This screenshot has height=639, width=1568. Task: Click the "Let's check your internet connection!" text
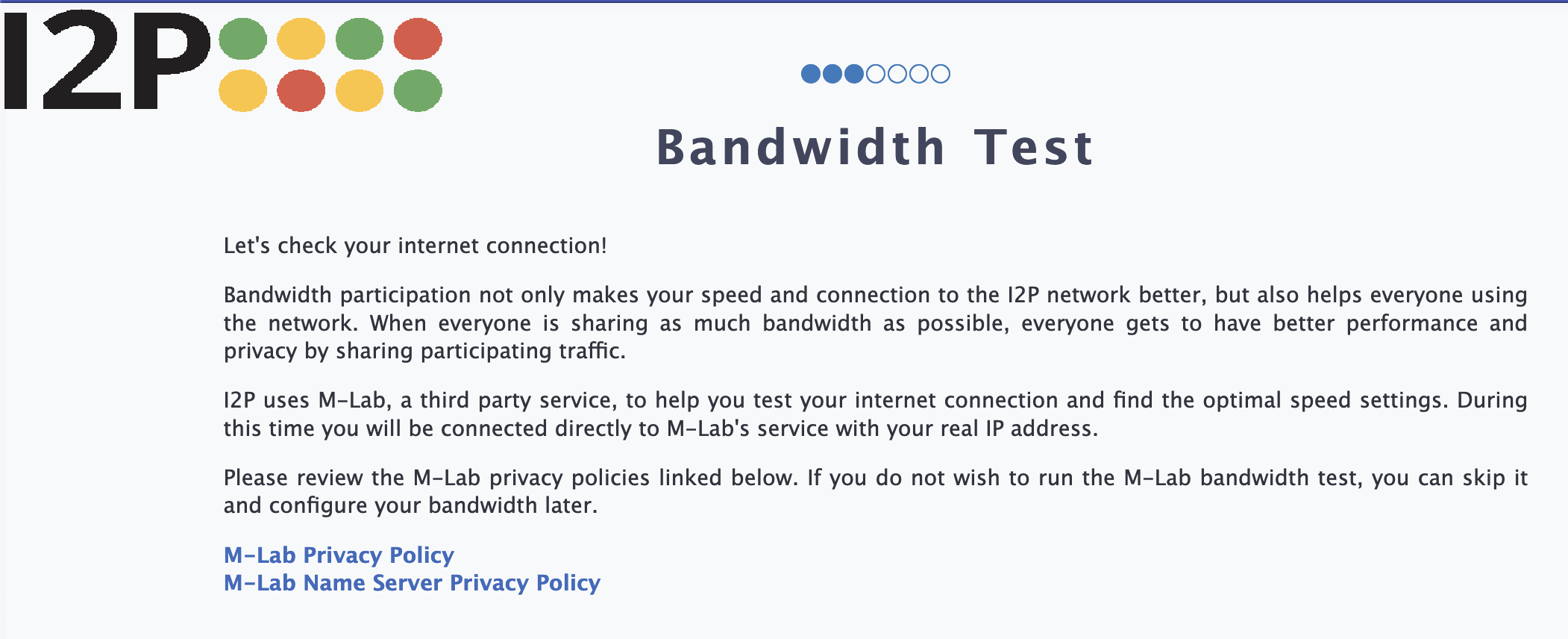(415, 246)
